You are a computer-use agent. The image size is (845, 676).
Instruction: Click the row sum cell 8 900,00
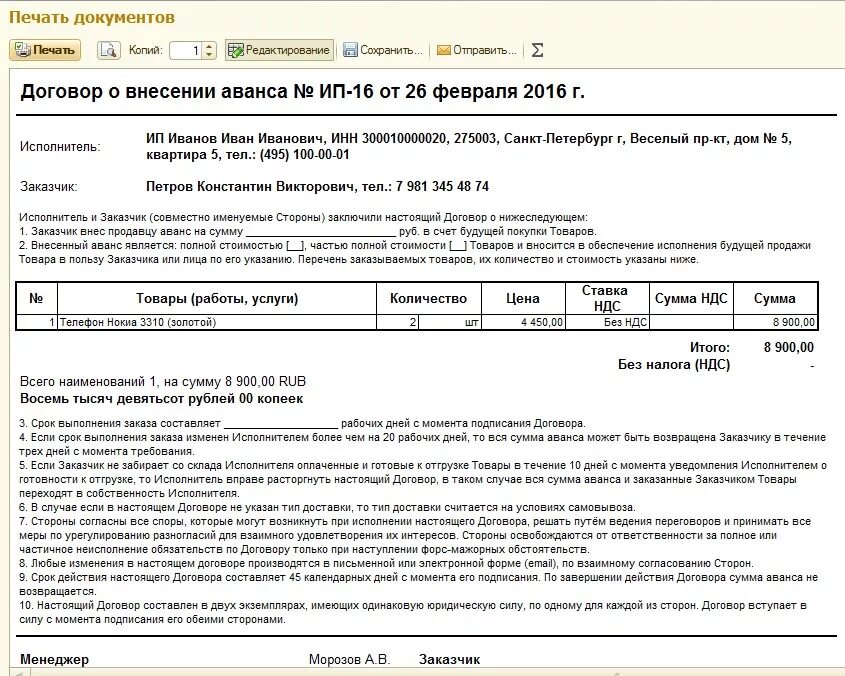coord(775,322)
